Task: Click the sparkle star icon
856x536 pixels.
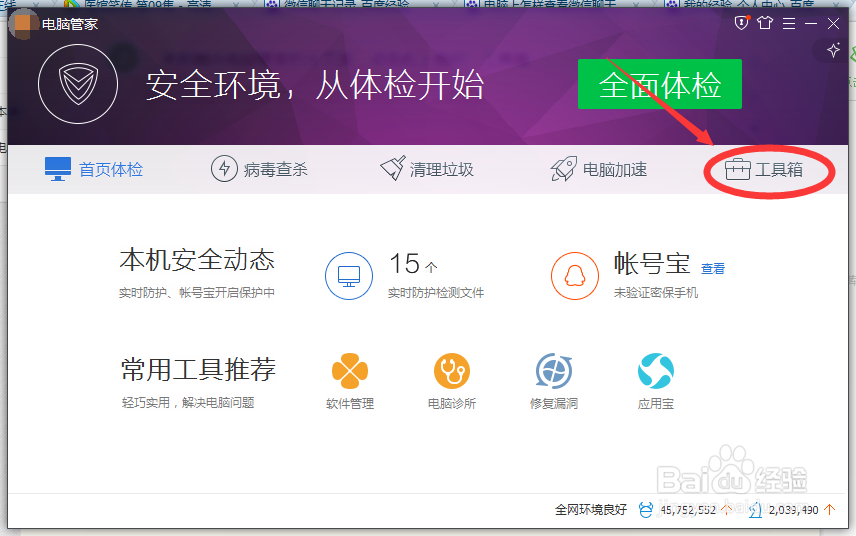Action: pos(833,50)
